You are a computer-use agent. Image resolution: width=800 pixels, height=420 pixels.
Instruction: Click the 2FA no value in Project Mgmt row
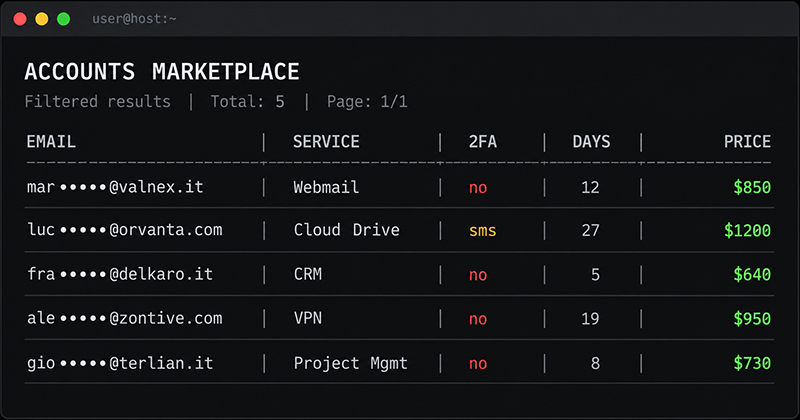coord(478,363)
